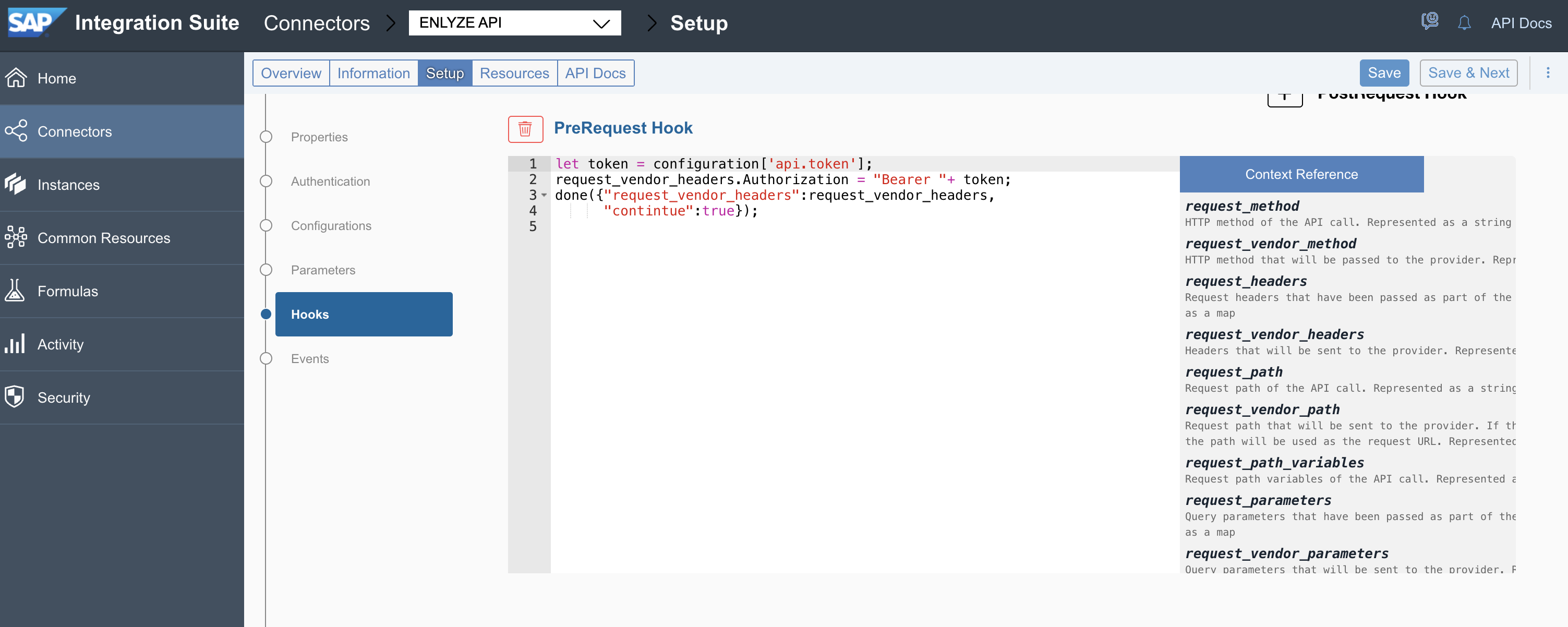Open the Instances icon in sidebar
The image size is (1568, 627).
(x=15, y=184)
